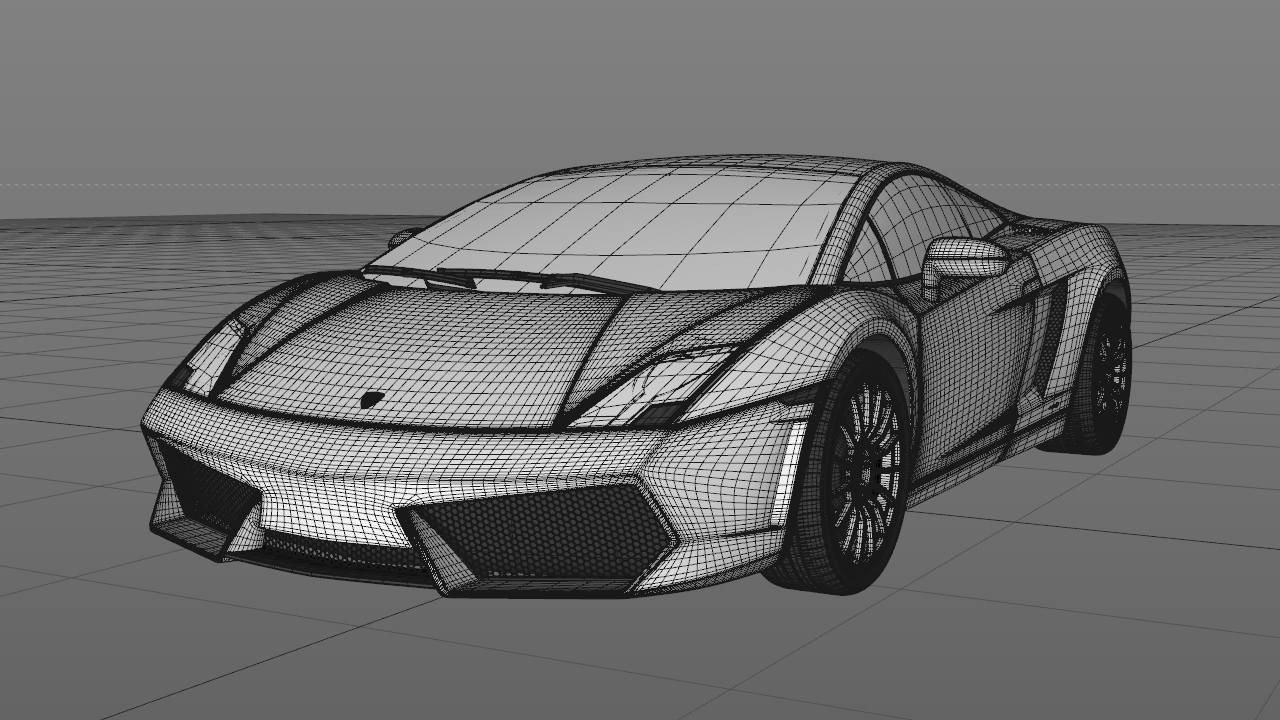Screen dimensions: 1280x720
Task: Select the car's front wheel rim
Action: click(x=866, y=470)
